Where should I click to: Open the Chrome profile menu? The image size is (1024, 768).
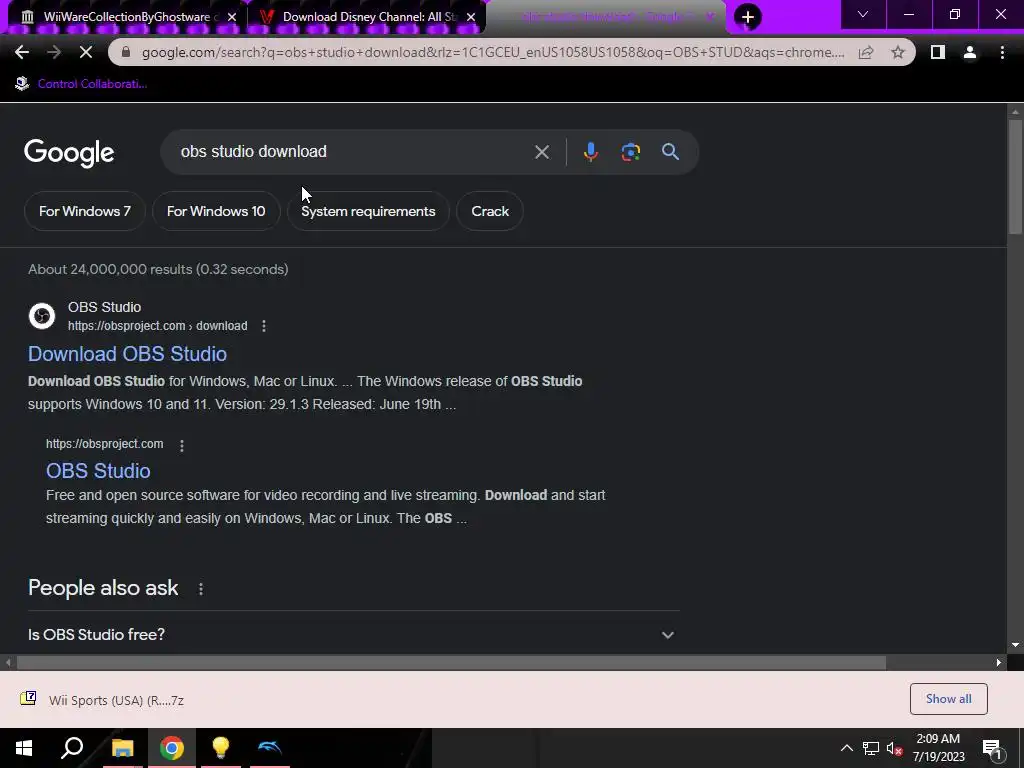tap(970, 52)
